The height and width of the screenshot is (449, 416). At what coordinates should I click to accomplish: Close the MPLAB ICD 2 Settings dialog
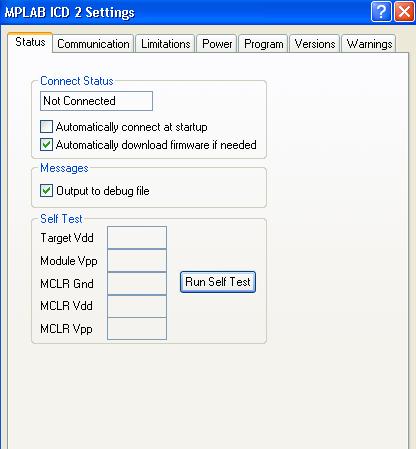pos(404,12)
